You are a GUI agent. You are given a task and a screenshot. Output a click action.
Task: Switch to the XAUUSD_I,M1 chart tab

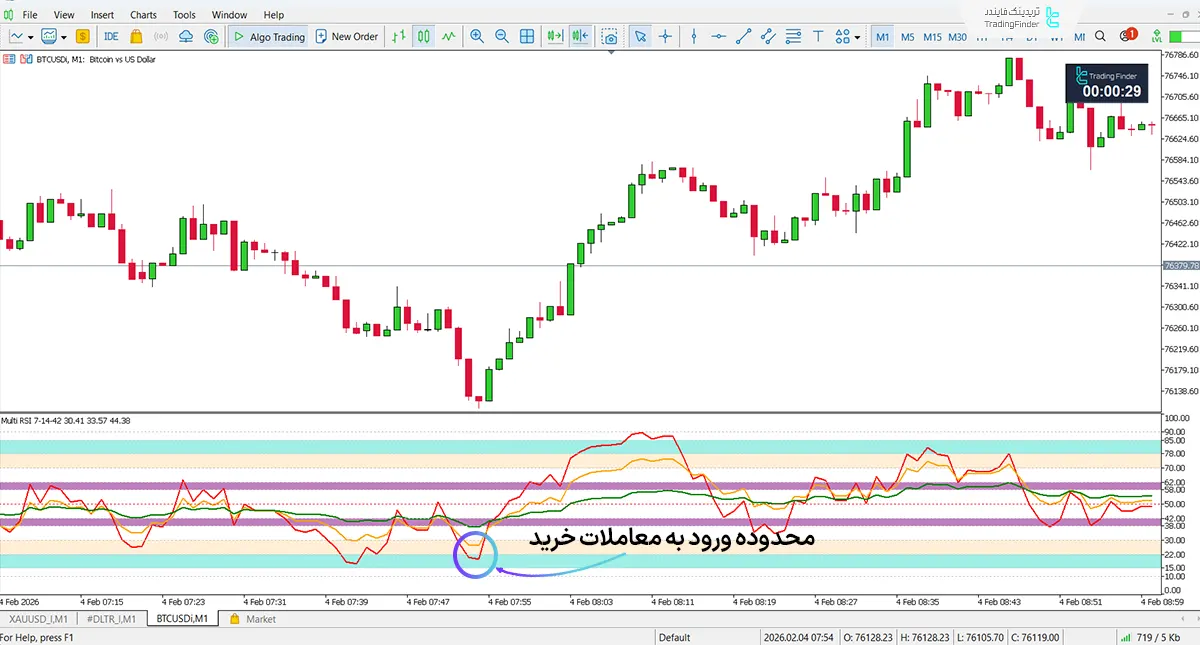coord(38,618)
